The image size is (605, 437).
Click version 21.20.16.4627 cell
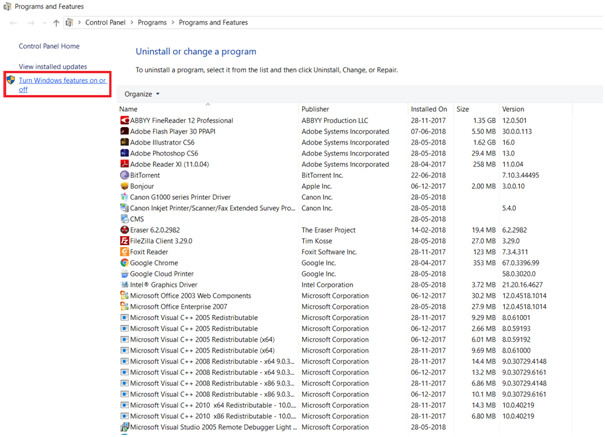tap(522, 285)
